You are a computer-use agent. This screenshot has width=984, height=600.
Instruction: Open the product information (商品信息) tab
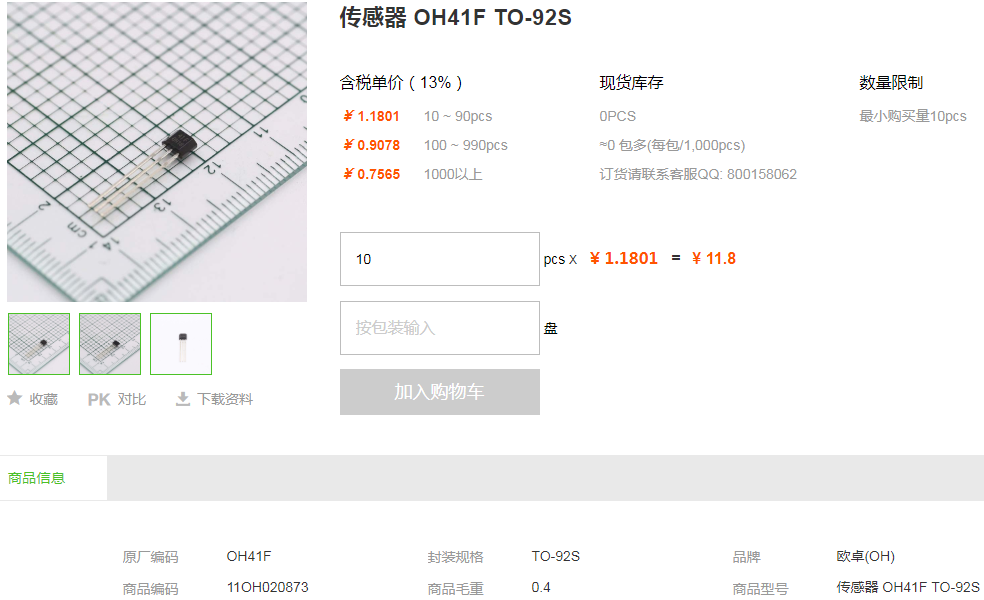36,478
